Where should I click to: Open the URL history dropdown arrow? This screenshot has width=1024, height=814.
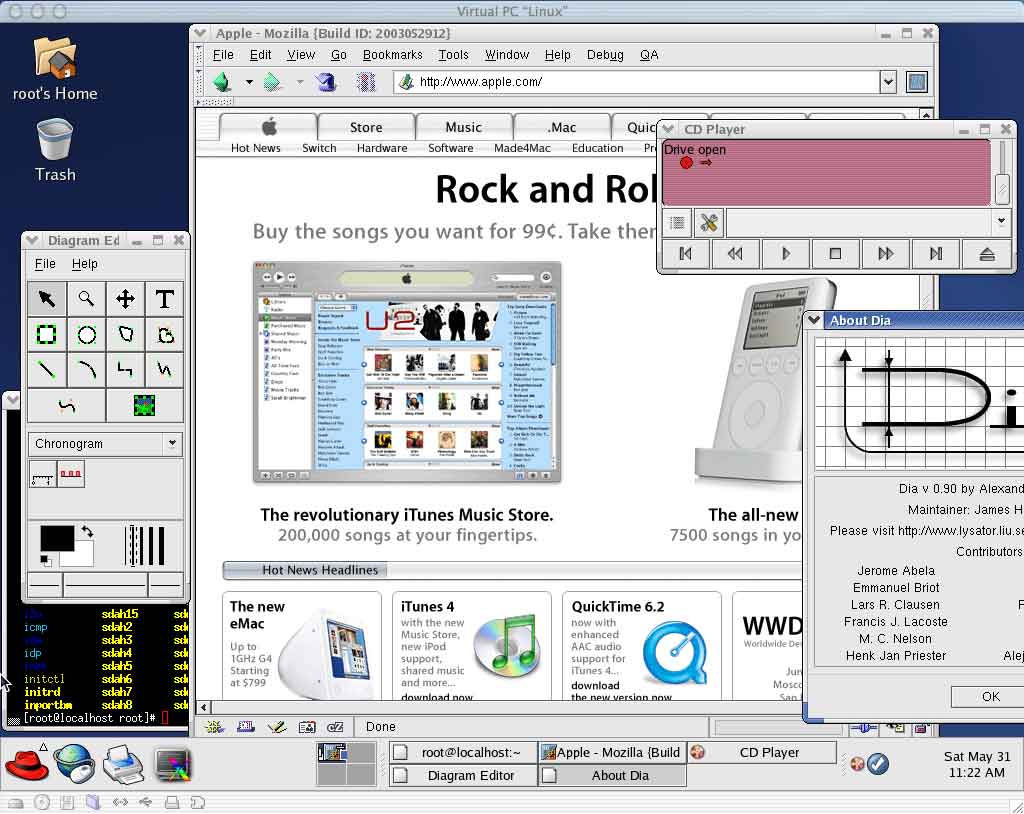[x=887, y=82]
